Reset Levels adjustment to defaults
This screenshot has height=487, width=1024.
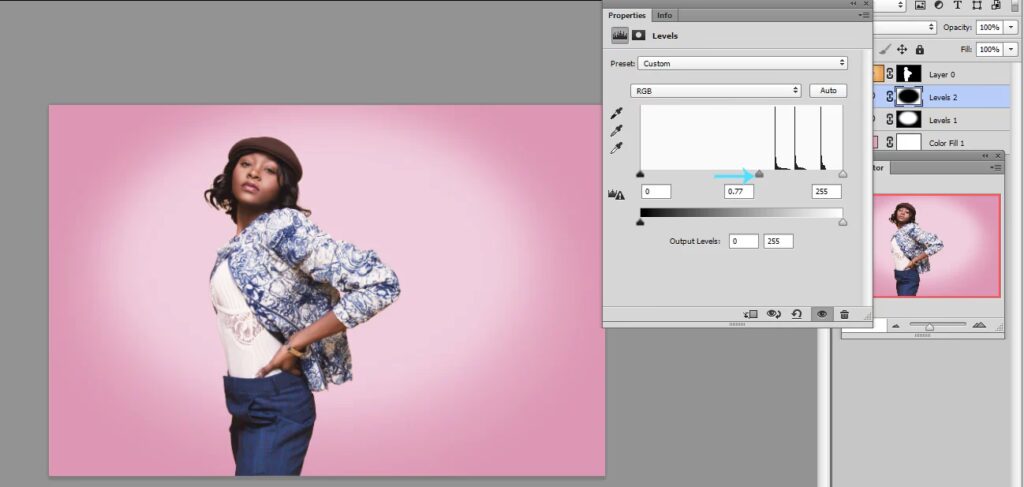pyautogui.click(x=796, y=314)
